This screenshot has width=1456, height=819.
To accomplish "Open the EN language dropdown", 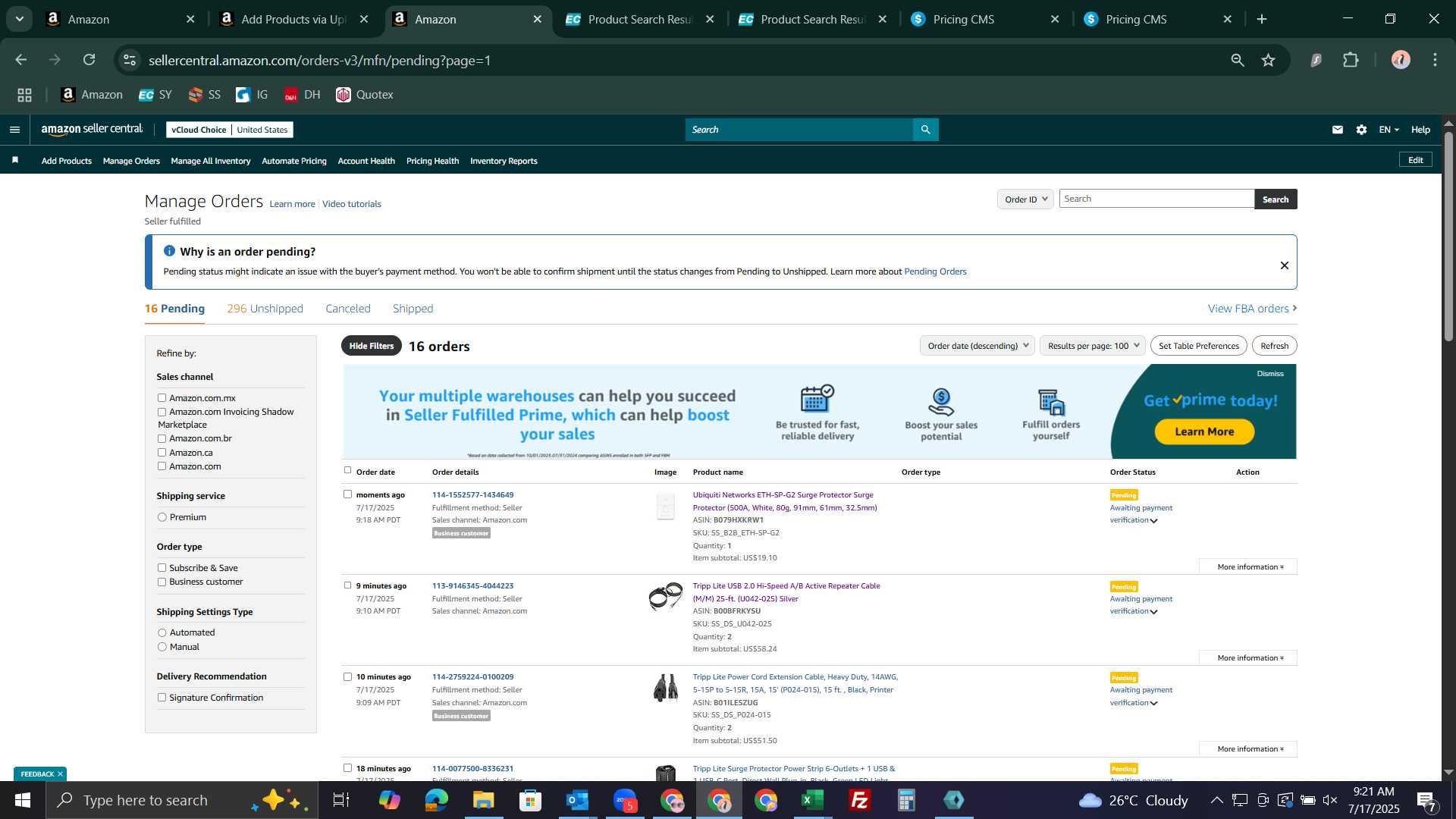I will pos(1389,130).
